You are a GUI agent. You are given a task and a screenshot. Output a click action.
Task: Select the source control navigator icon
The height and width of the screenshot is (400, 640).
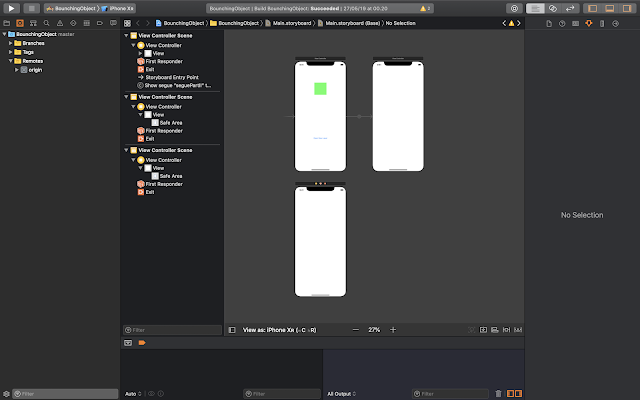20,23
